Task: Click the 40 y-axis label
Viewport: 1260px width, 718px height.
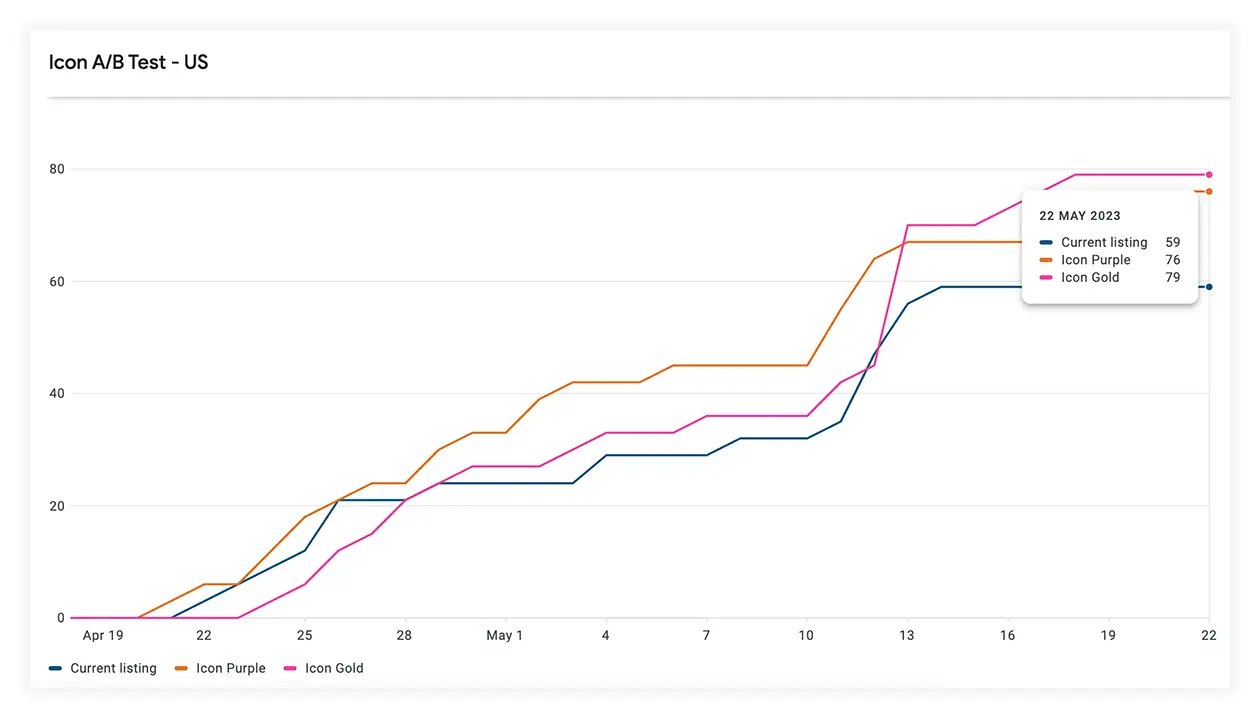Action: pos(57,394)
